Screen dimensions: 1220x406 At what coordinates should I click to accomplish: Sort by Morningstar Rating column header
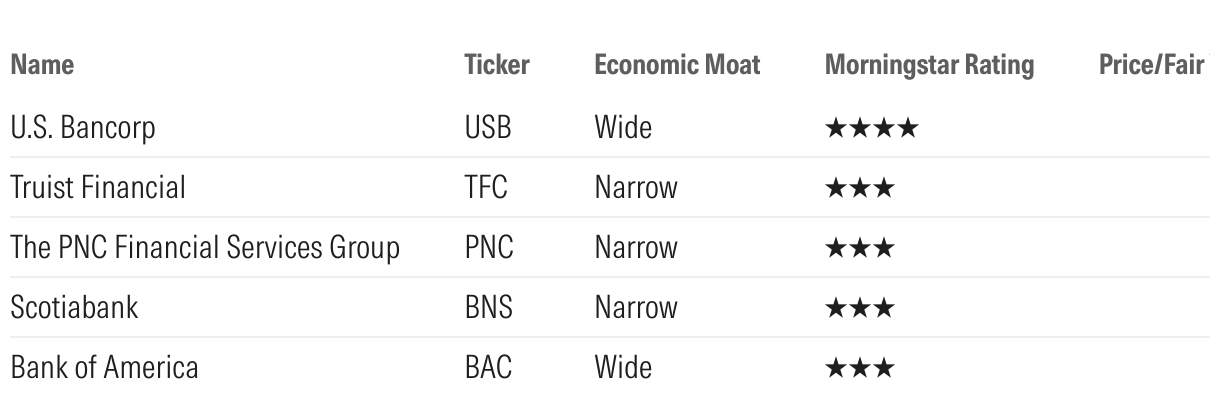929,66
